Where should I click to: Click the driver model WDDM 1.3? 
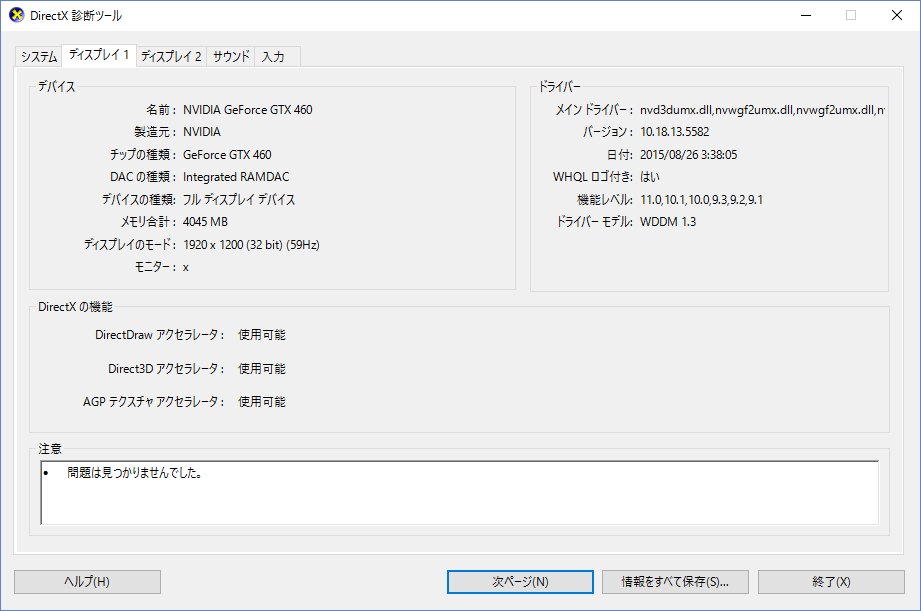tap(668, 222)
